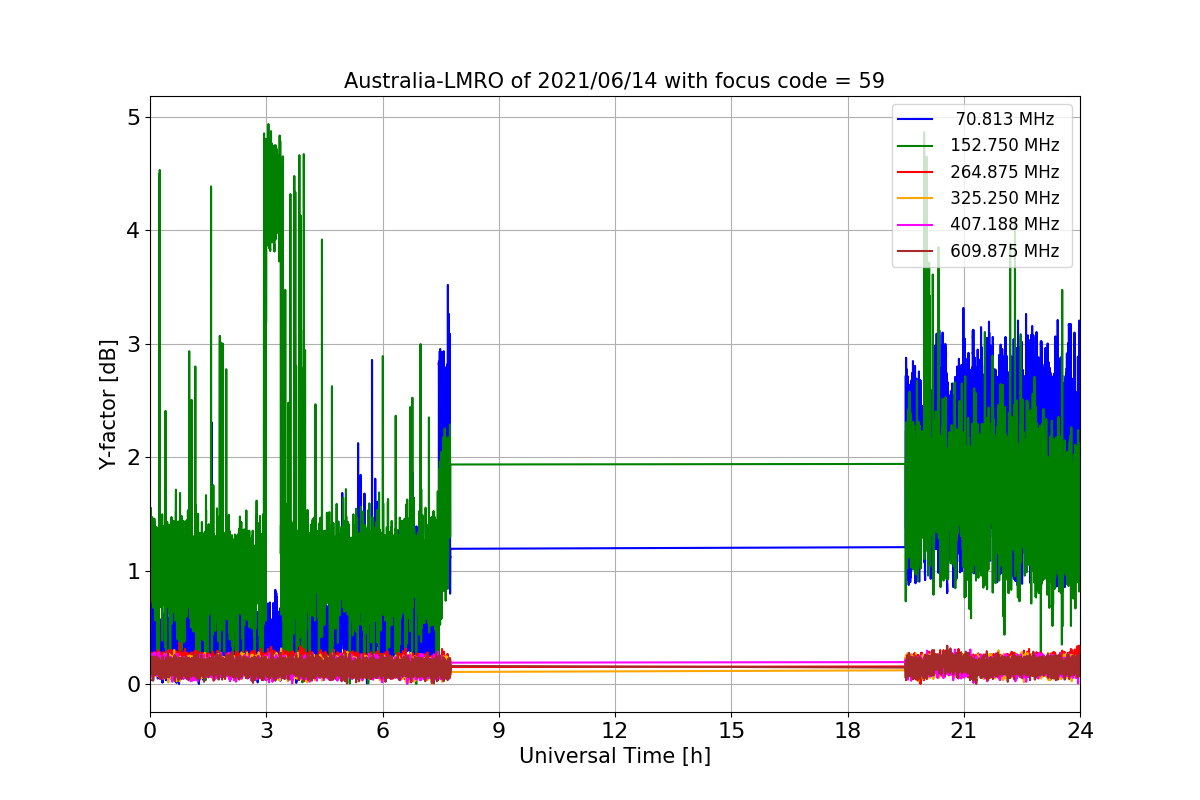Click the green line swatch in legend
1200x800 pixels.
coord(916,146)
